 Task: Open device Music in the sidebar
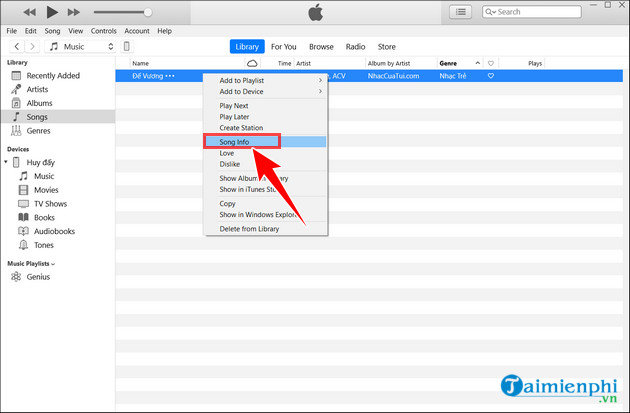point(44,176)
